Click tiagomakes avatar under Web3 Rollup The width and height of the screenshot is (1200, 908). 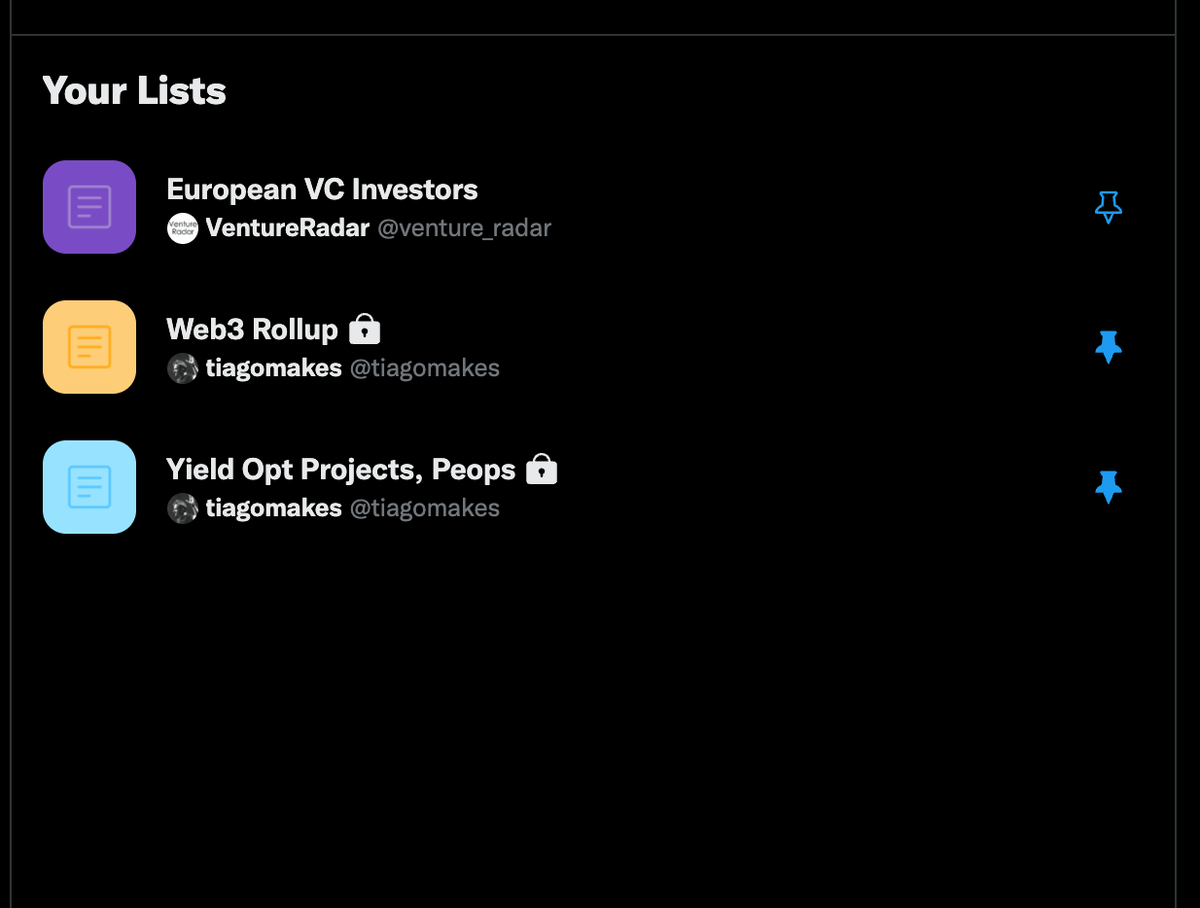pyautogui.click(x=182, y=368)
